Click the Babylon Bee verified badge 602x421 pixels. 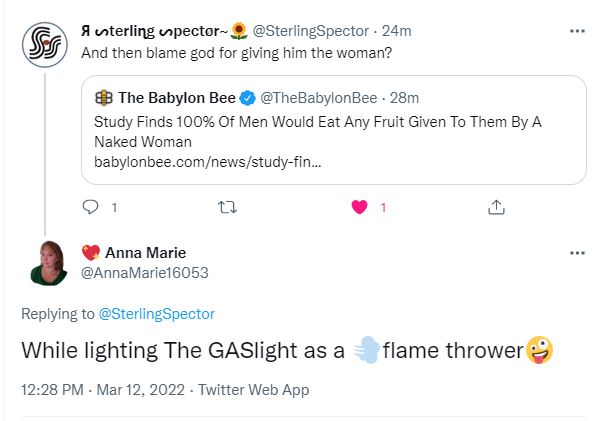click(249, 98)
